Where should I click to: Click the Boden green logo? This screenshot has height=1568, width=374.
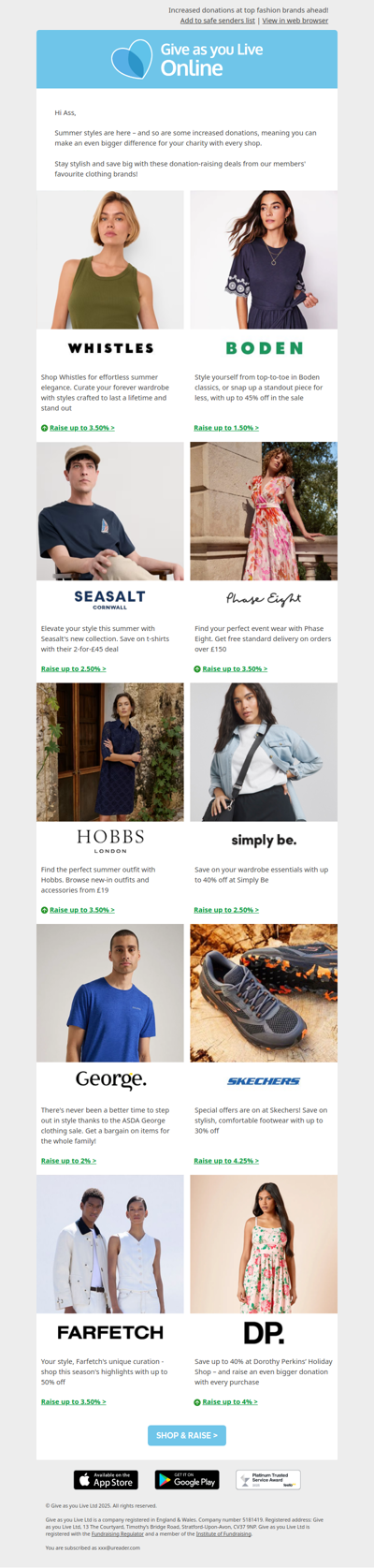265,348
